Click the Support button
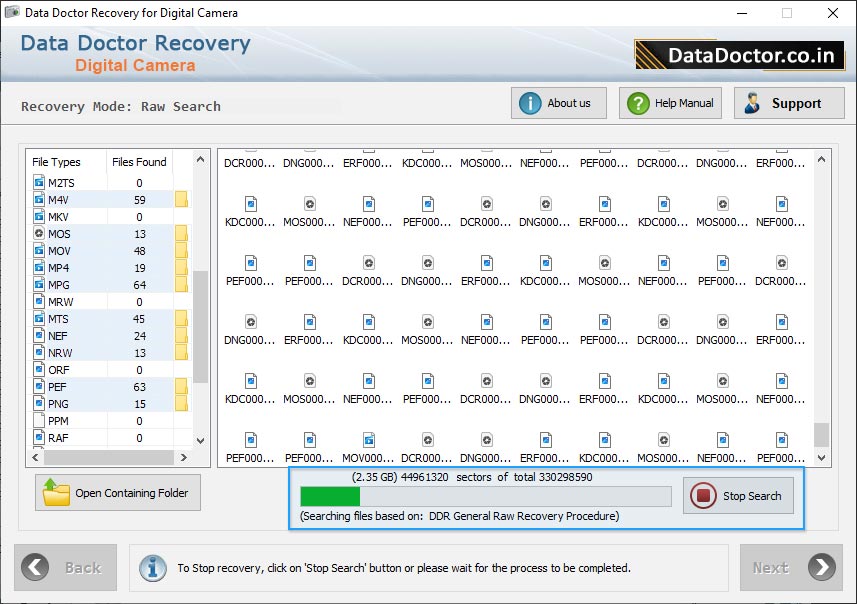857x604 pixels. (x=789, y=103)
